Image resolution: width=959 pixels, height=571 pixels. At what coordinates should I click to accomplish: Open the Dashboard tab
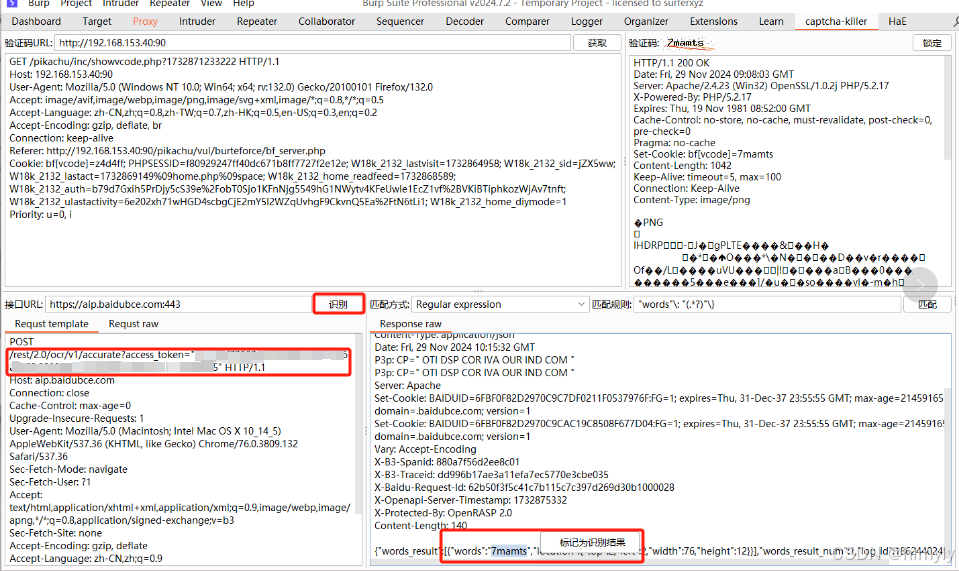point(36,21)
